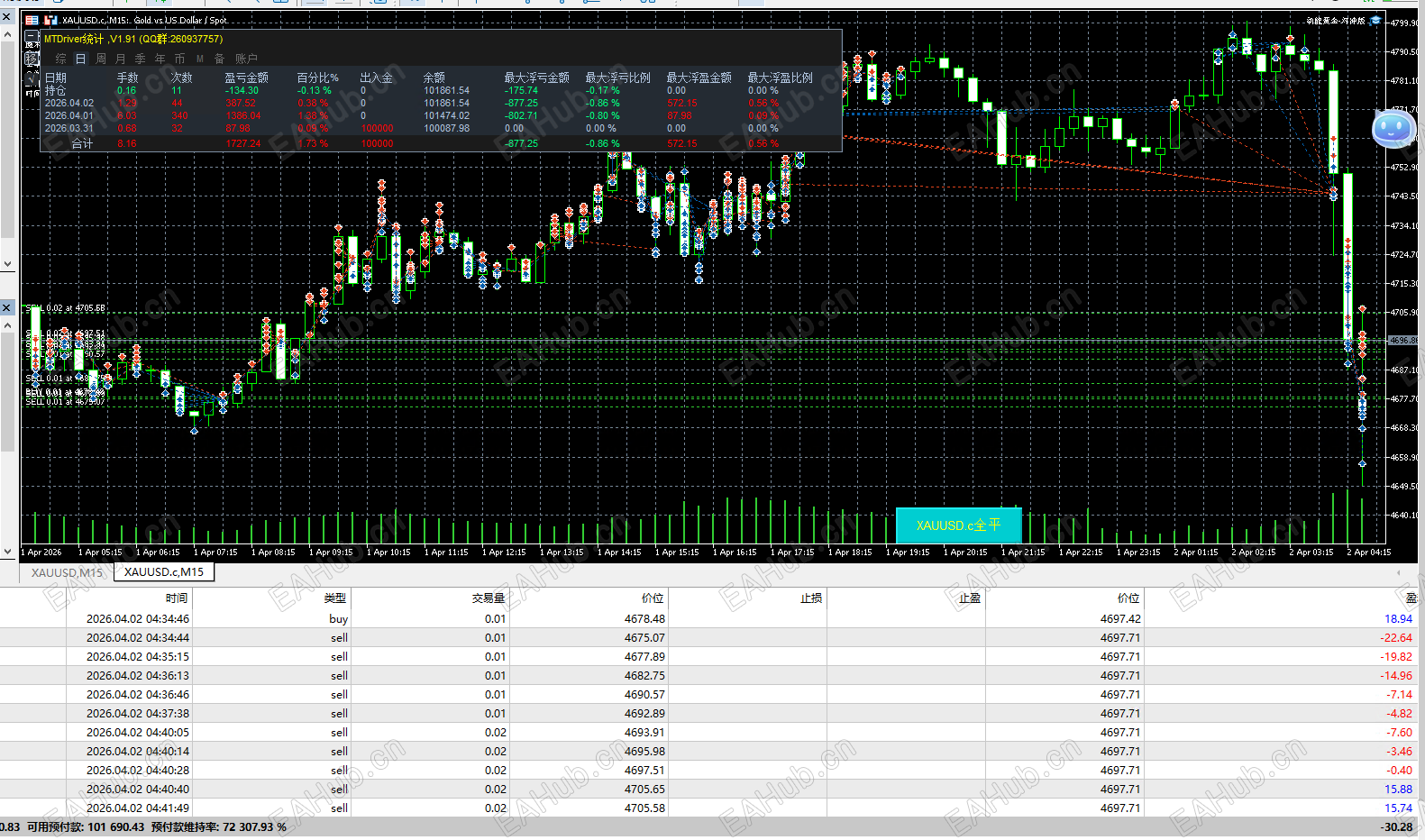Click the lower left panel scroll-down arrow

click(7, 551)
